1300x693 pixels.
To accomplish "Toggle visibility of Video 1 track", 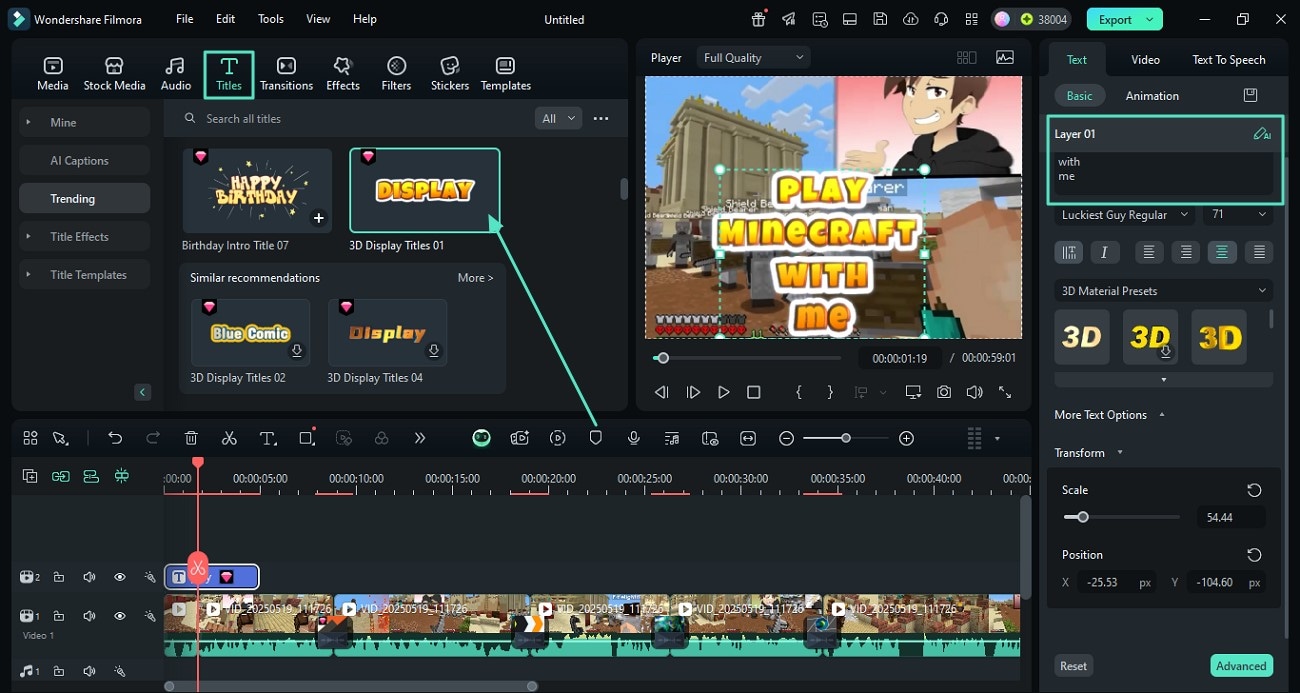I will click(x=119, y=616).
